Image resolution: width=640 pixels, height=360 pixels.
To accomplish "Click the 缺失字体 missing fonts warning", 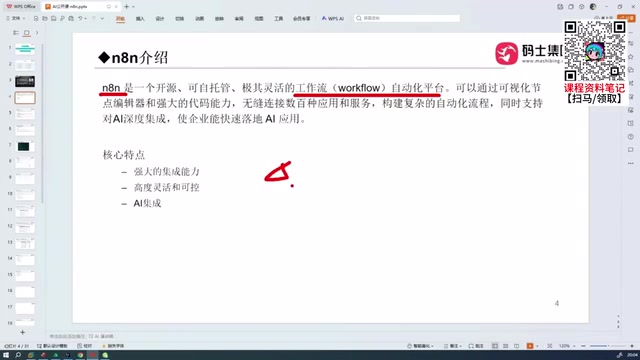I will pos(113,346).
